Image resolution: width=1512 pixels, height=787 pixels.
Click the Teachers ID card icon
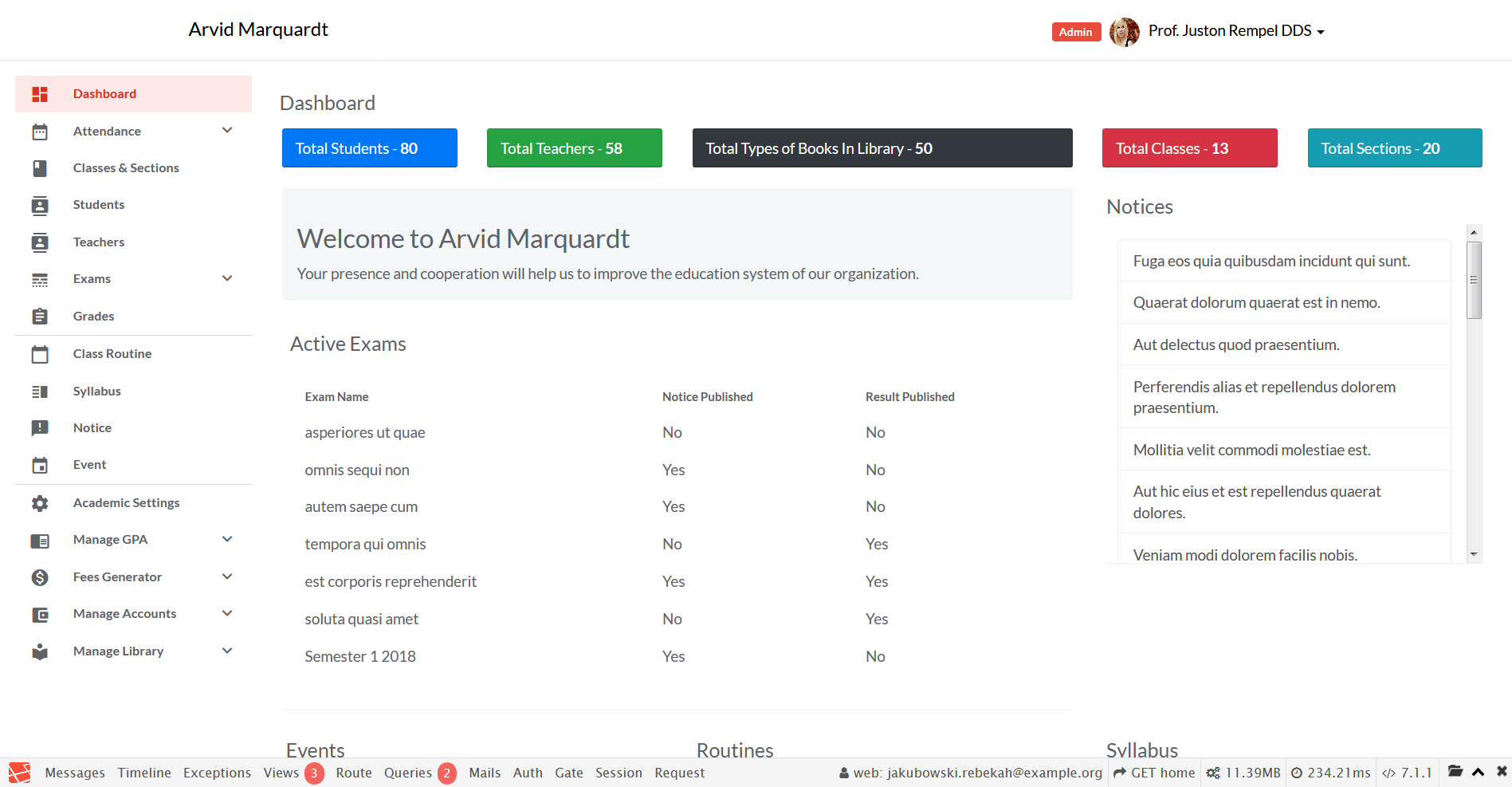click(40, 242)
